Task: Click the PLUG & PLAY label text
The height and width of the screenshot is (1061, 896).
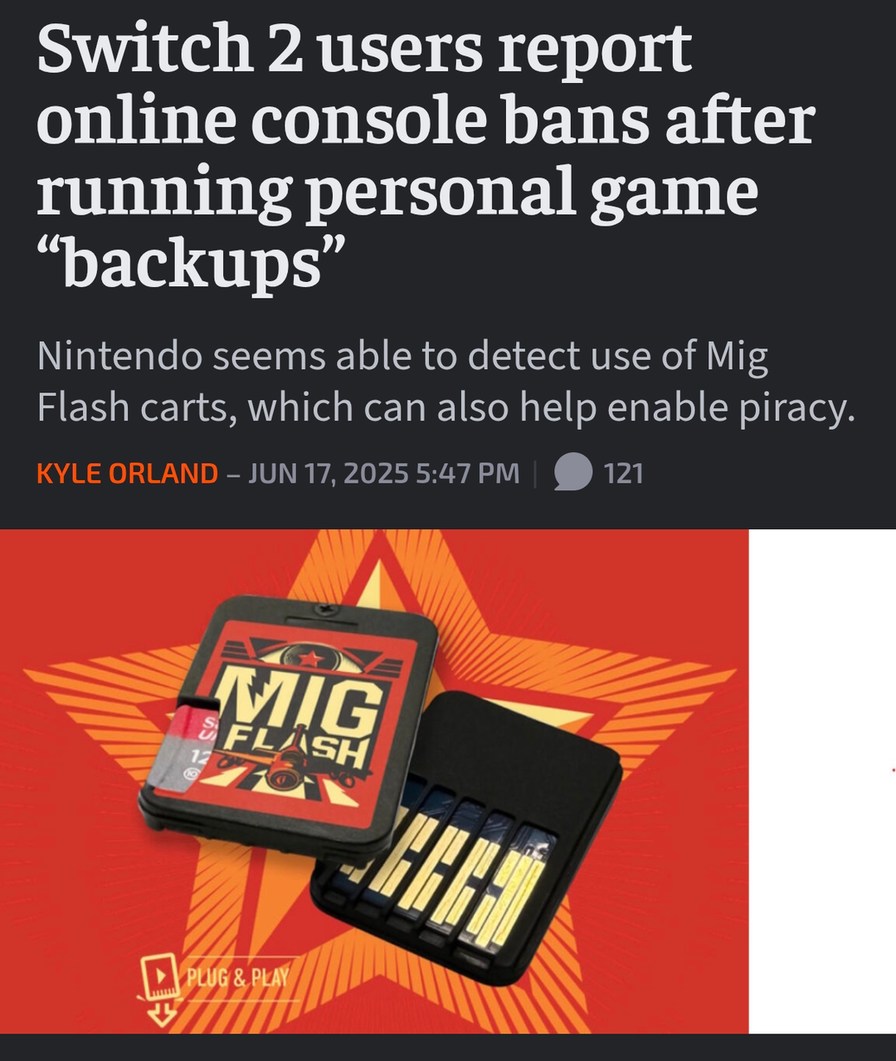Action: [x=238, y=977]
